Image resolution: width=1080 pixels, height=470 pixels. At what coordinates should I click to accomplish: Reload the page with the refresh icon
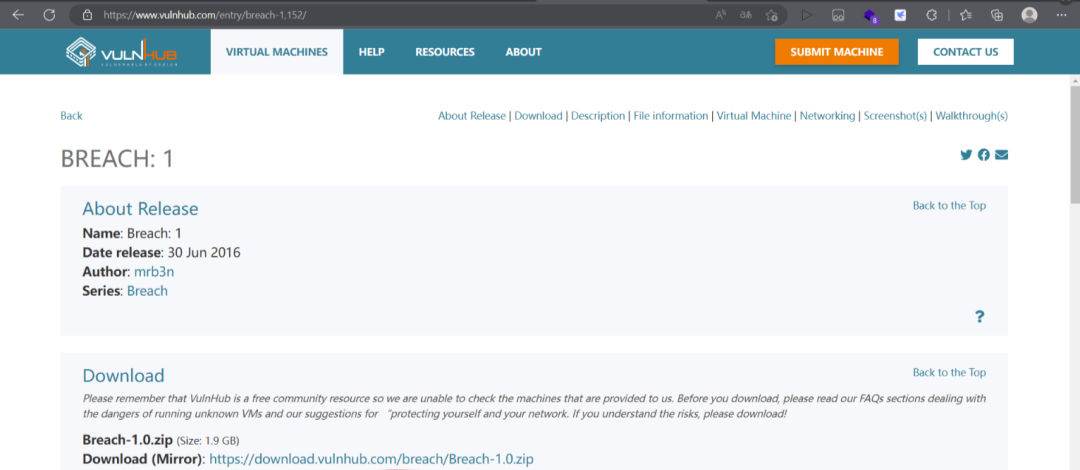click(x=49, y=14)
